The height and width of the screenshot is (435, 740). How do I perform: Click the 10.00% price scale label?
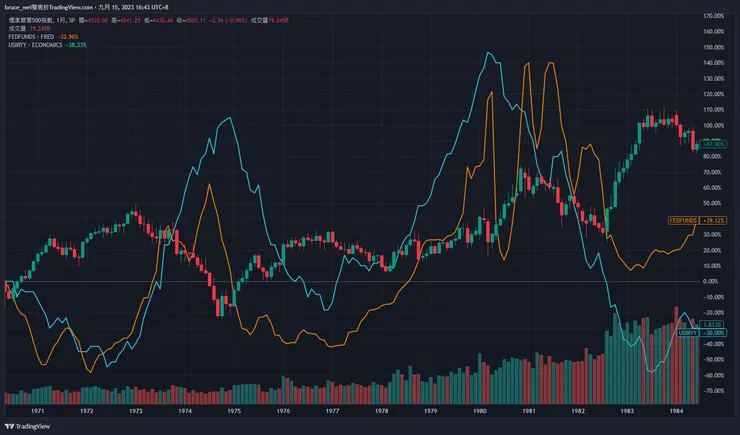pos(713,266)
